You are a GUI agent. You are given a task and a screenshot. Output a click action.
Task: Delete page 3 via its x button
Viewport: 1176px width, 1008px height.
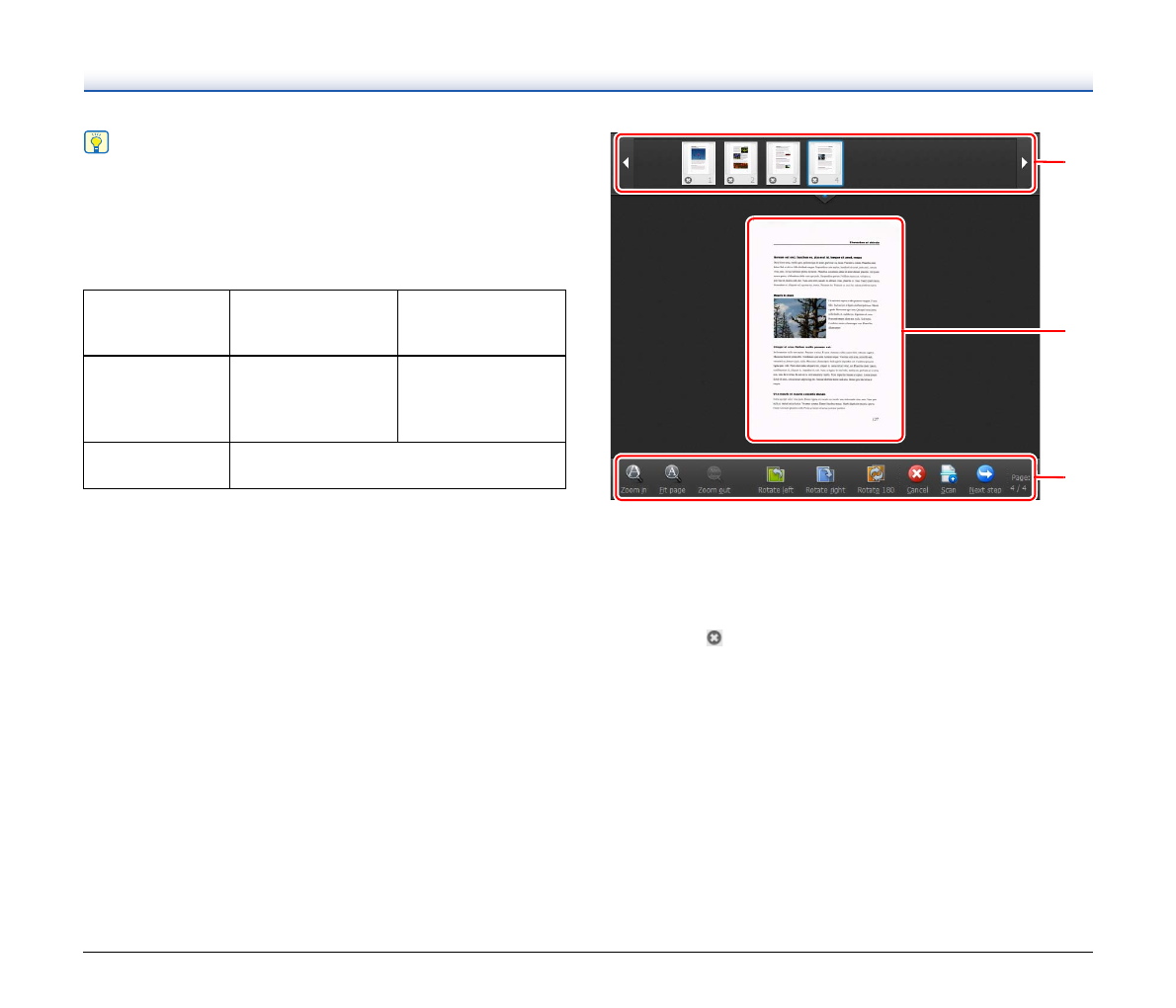[x=773, y=180]
